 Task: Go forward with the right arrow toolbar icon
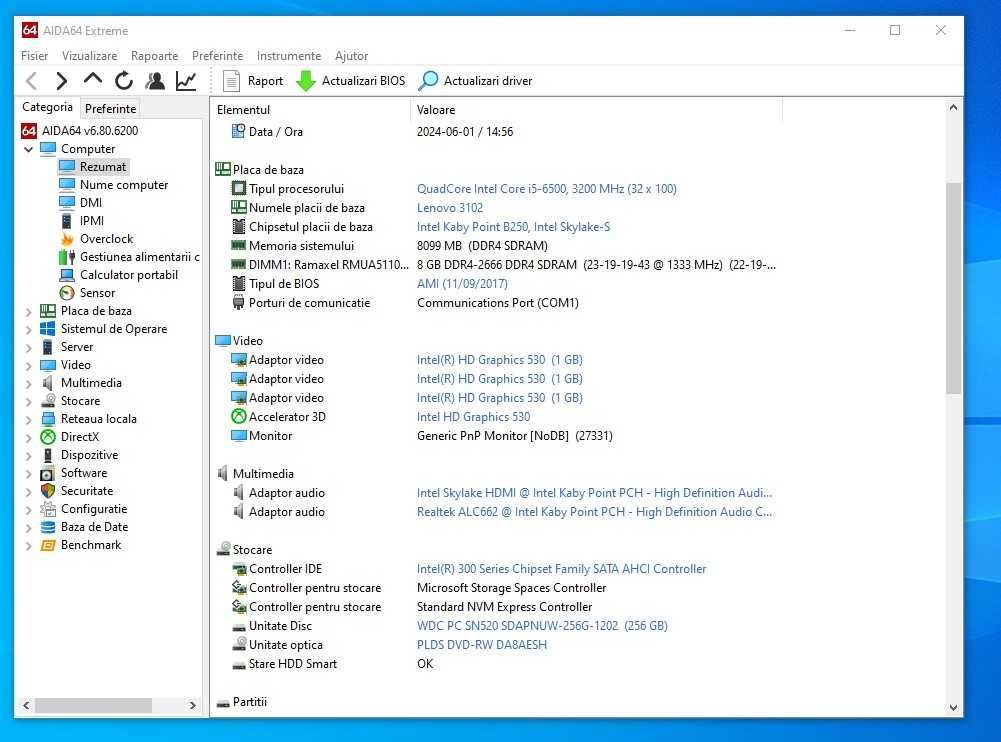click(x=62, y=80)
